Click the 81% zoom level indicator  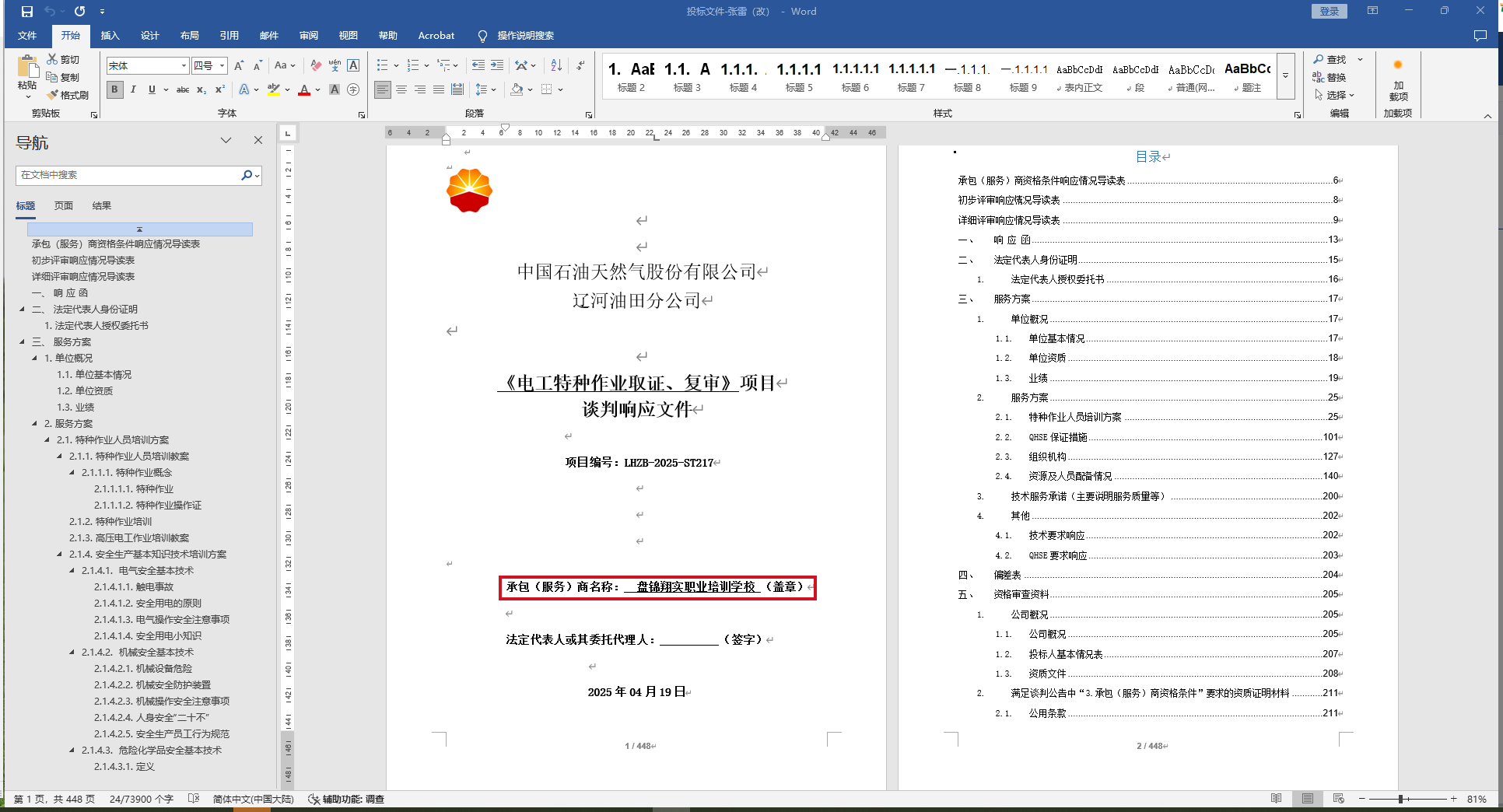click(x=1477, y=799)
